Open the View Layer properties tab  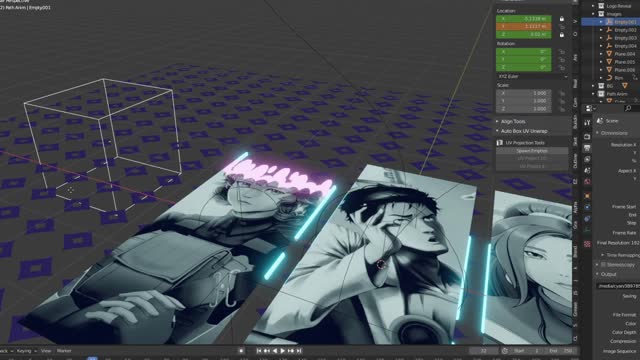pyautogui.click(x=587, y=159)
